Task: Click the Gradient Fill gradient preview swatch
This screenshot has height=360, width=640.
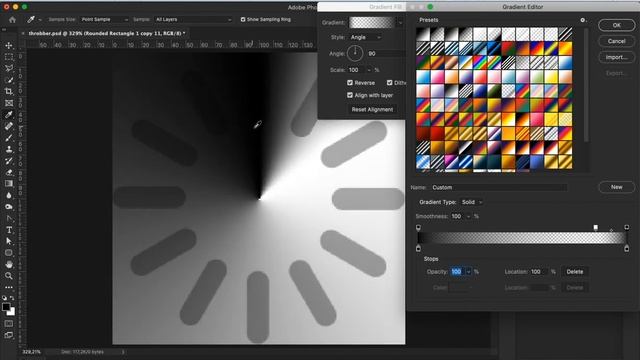Action: [x=372, y=23]
